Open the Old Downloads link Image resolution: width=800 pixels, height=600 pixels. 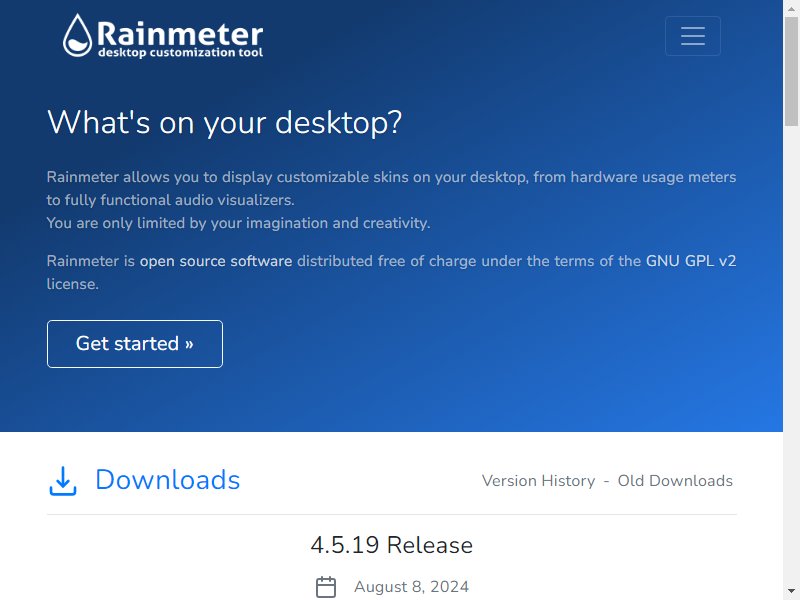(x=675, y=481)
